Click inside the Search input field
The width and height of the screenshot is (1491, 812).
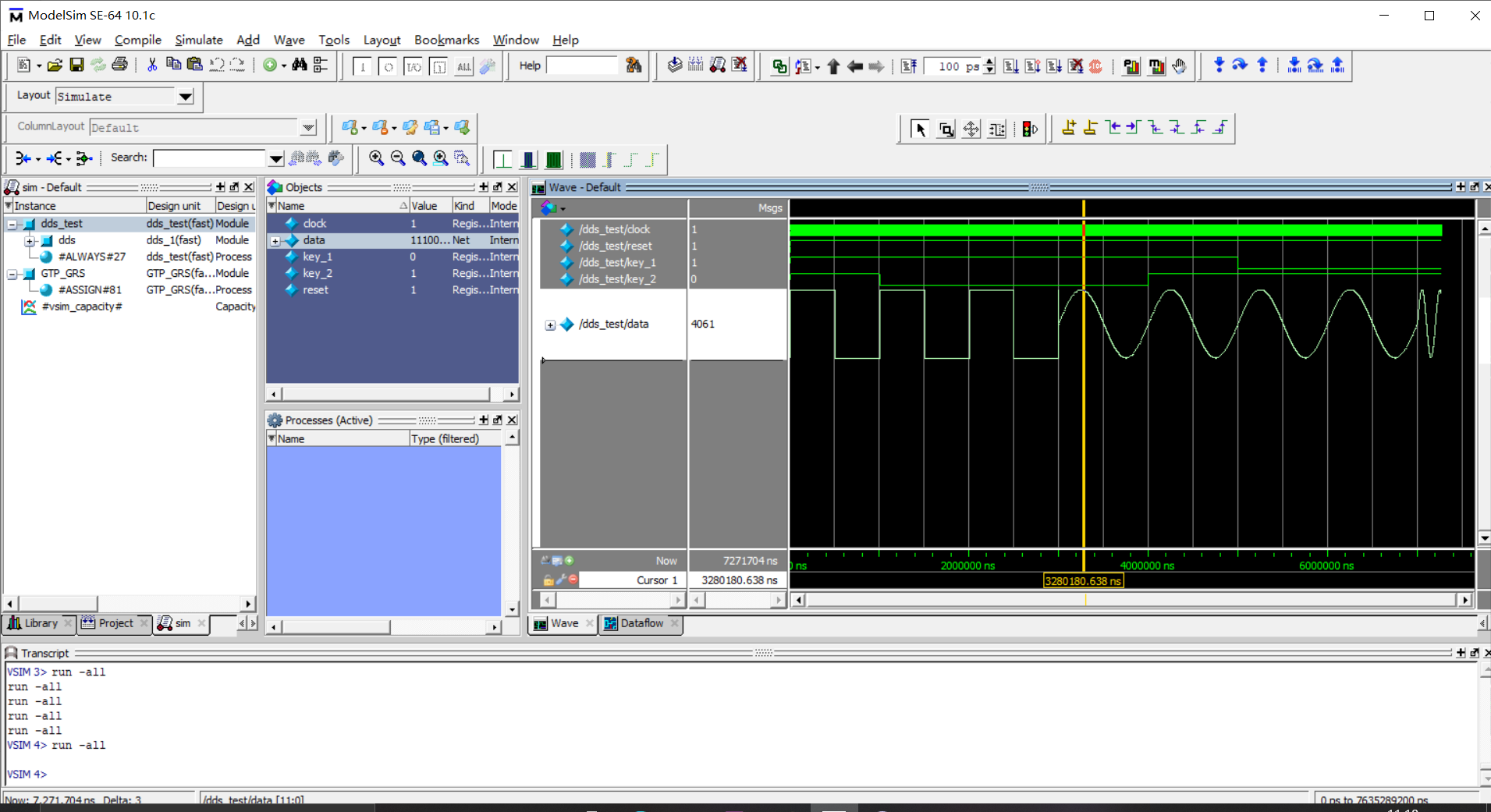211,158
